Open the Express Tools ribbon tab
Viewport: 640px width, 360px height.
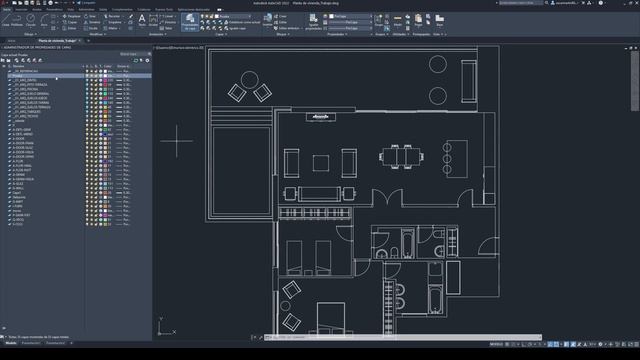[164, 9]
